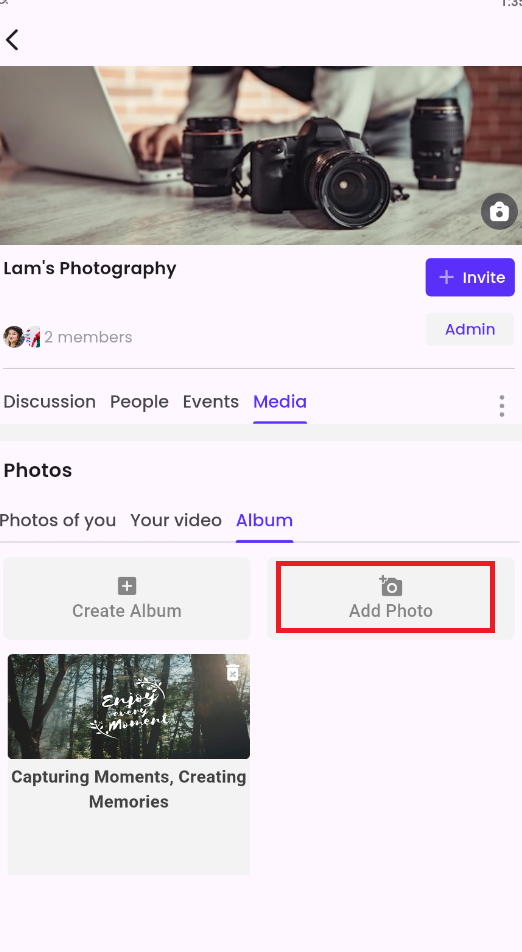Click the camera icon above Add Photo

pyautogui.click(x=390, y=586)
